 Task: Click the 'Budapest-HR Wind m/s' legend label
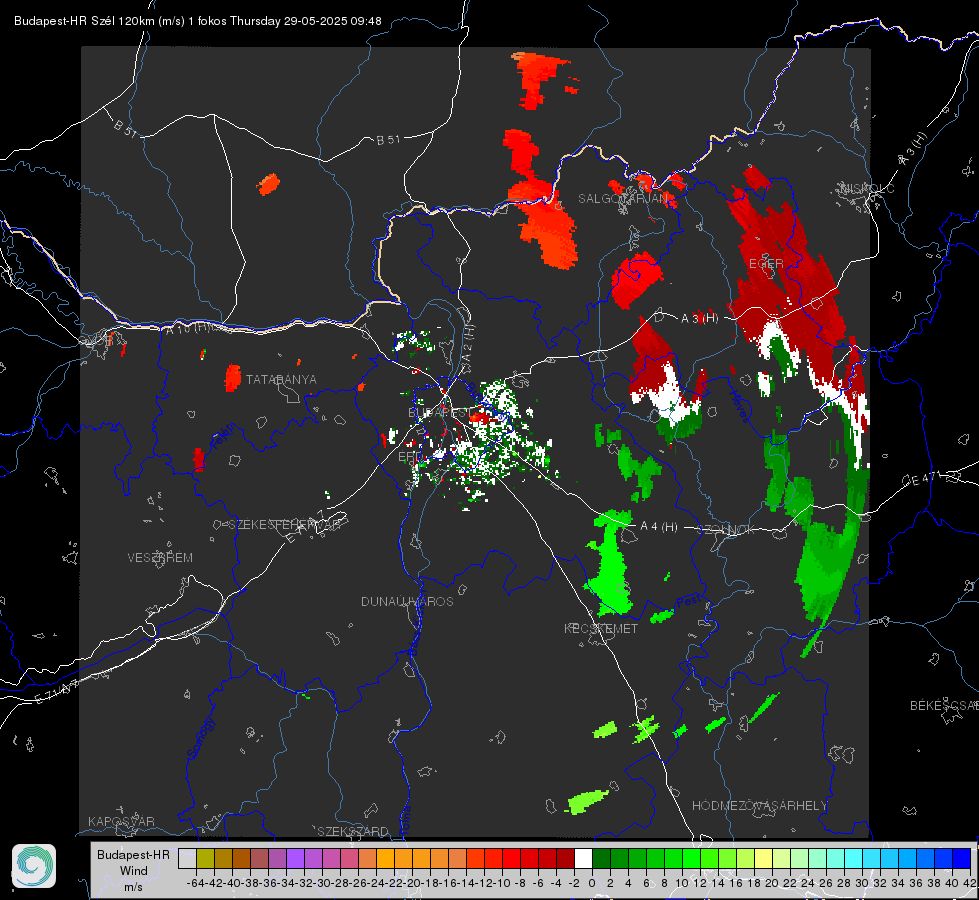(134, 870)
